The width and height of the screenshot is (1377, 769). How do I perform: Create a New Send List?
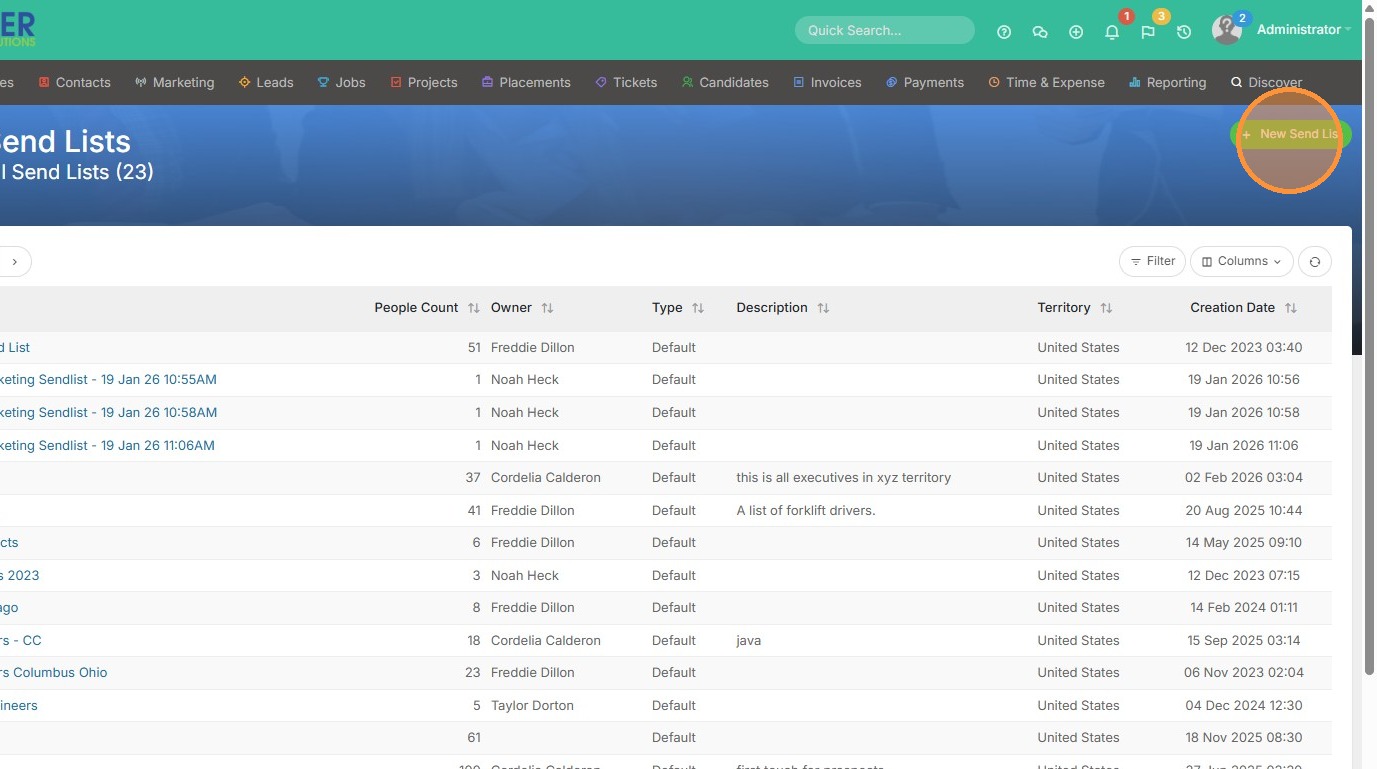[1290, 134]
